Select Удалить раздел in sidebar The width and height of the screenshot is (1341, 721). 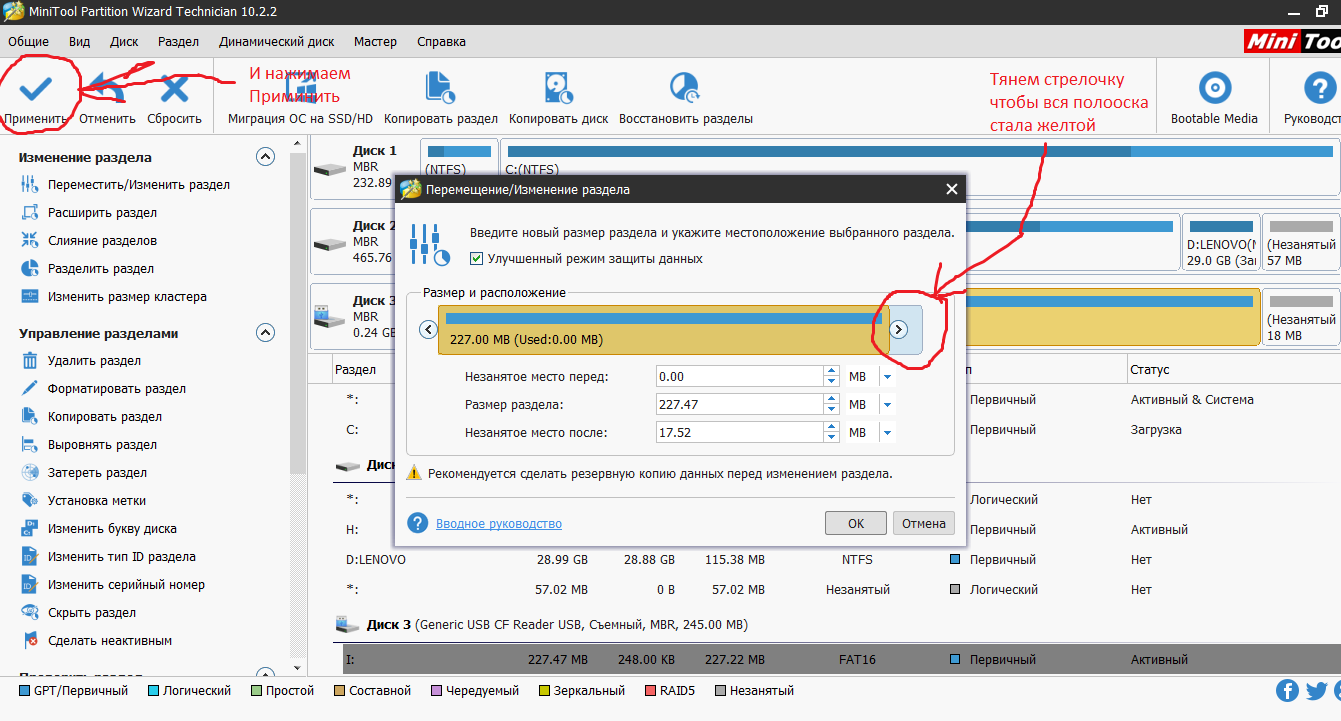[x=94, y=361]
